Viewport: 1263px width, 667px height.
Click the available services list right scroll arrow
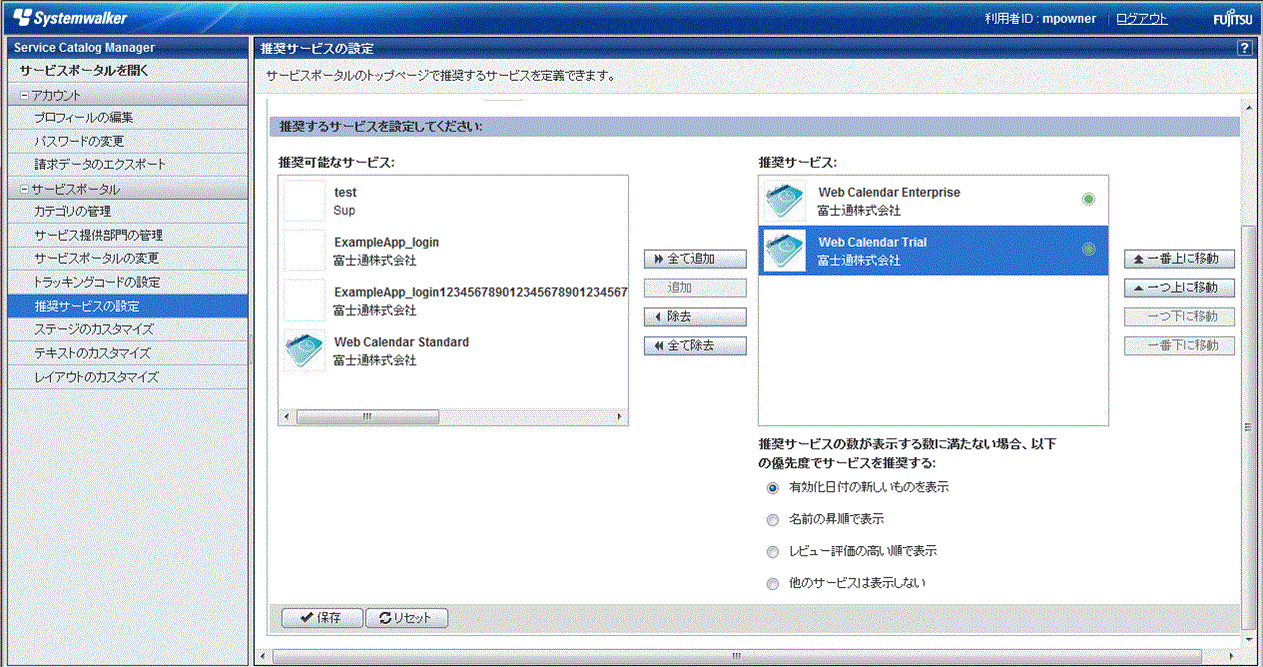[x=619, y=417]
